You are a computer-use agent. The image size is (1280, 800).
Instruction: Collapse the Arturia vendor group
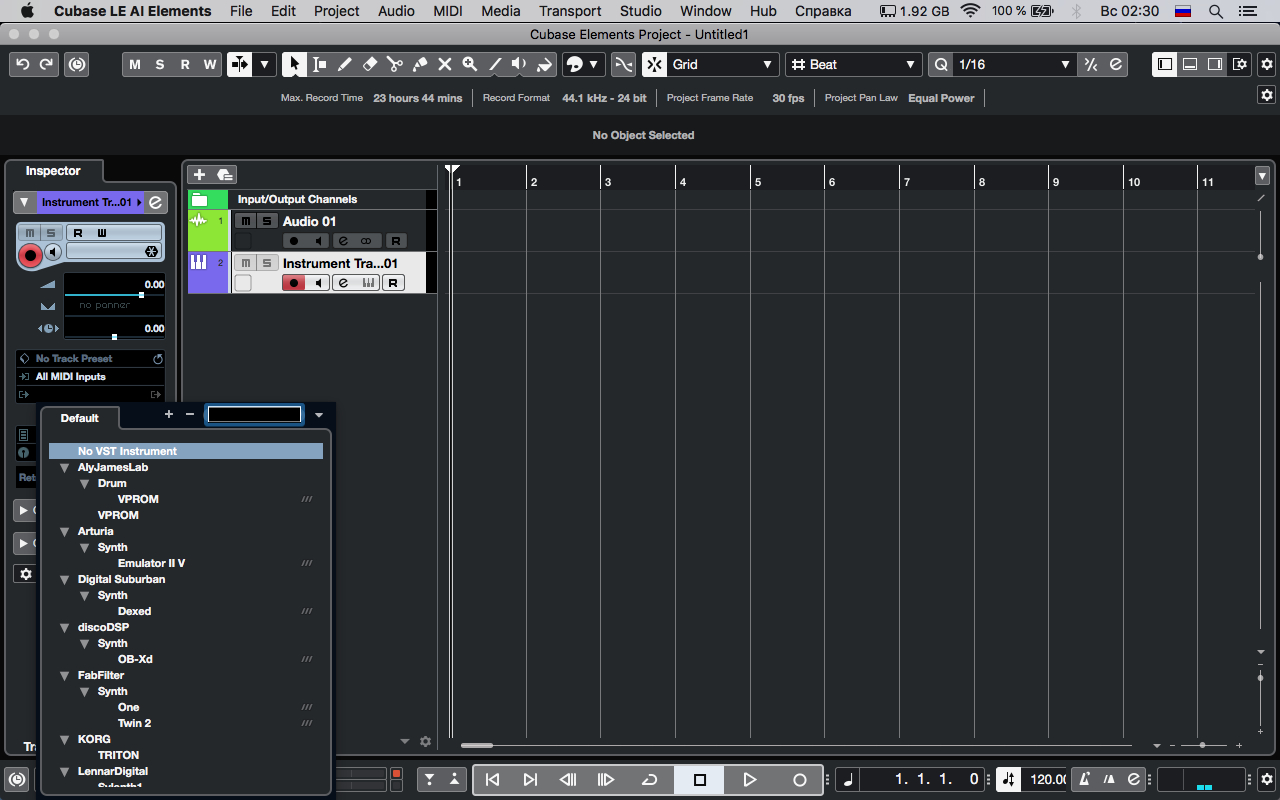[x=64, y=532]
